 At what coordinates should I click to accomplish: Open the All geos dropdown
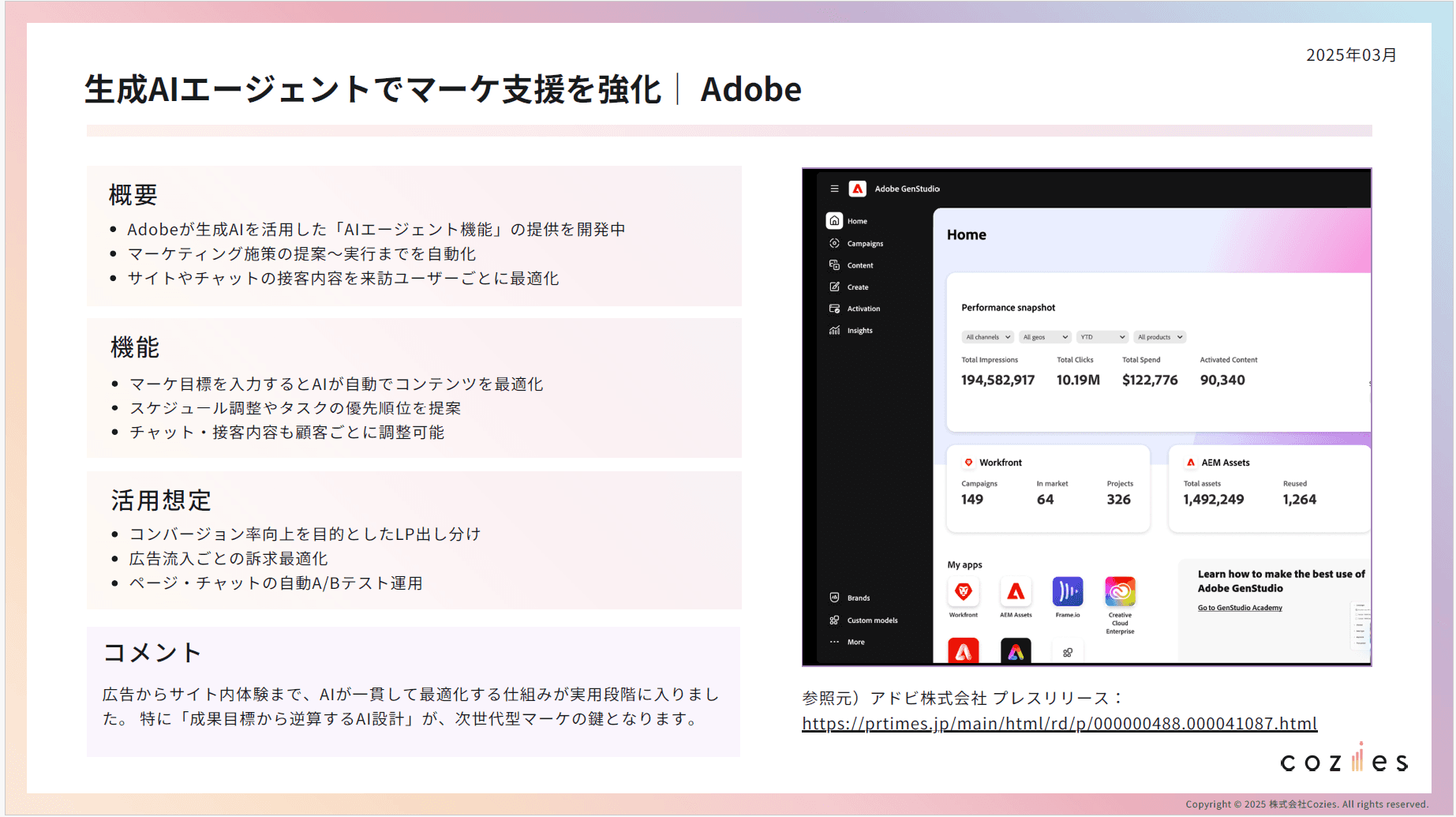tap(1045, 337)
